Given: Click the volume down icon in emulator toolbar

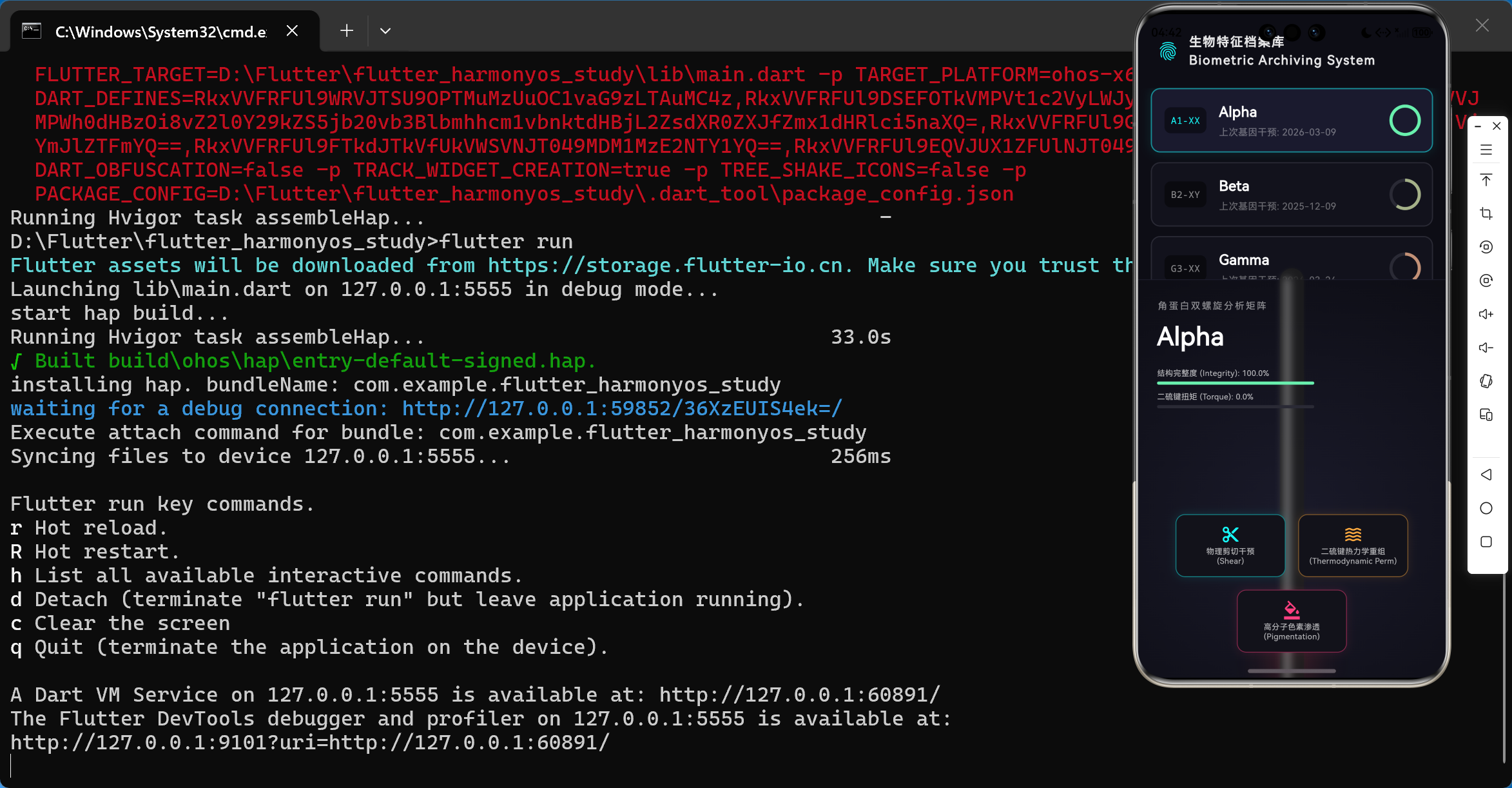Looking at the screenshot, I should 1486,348.
